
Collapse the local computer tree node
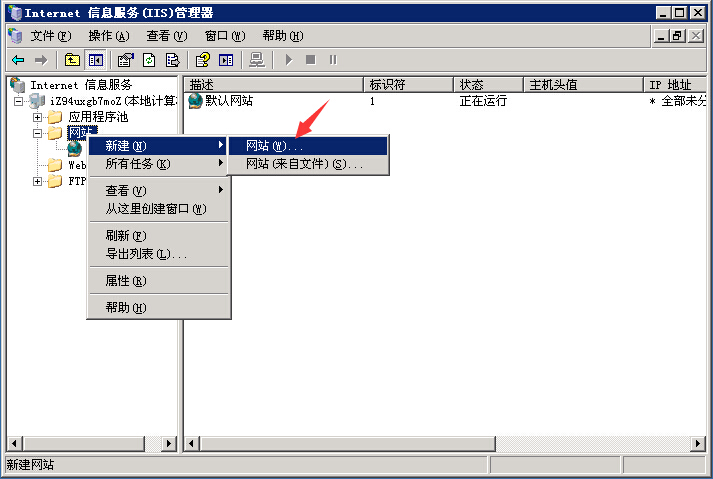point(20,101)
